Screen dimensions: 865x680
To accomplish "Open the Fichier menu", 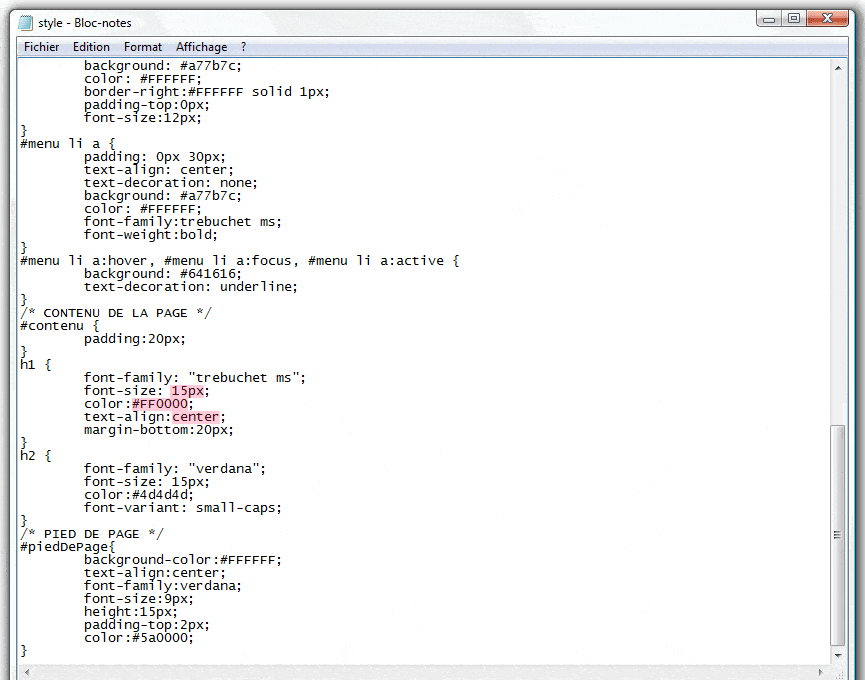I will (41, 46).
